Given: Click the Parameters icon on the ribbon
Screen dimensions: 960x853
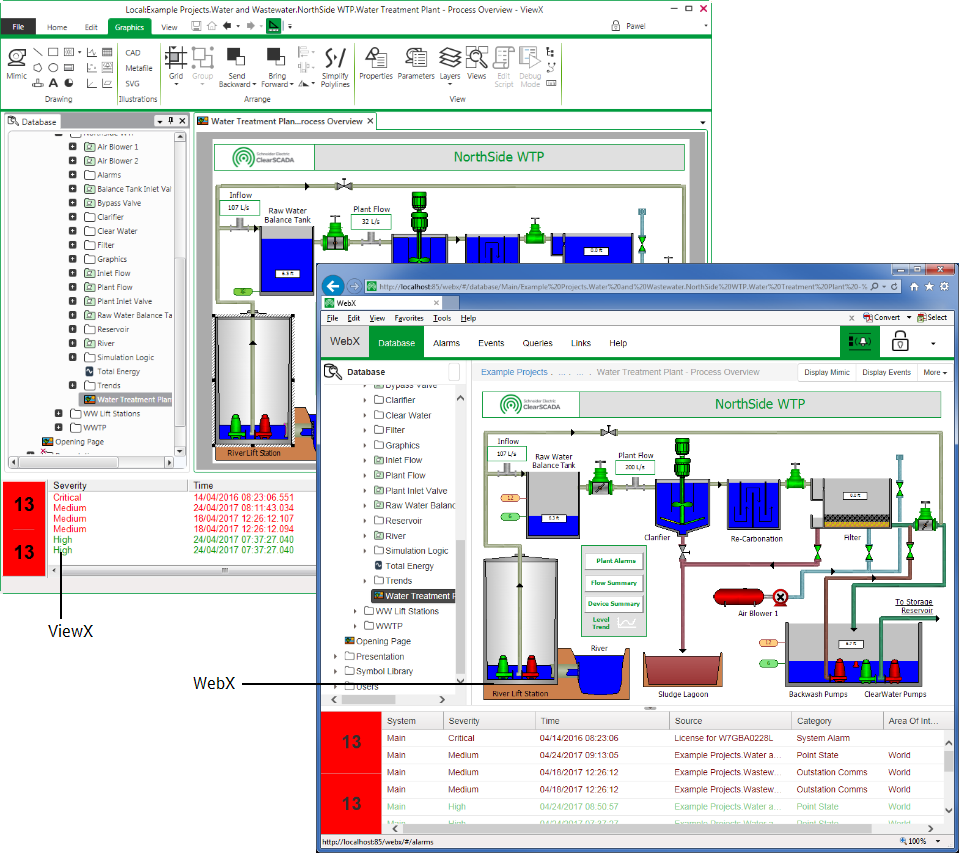Looking at the screenshot, I should [x=416, y=62].
